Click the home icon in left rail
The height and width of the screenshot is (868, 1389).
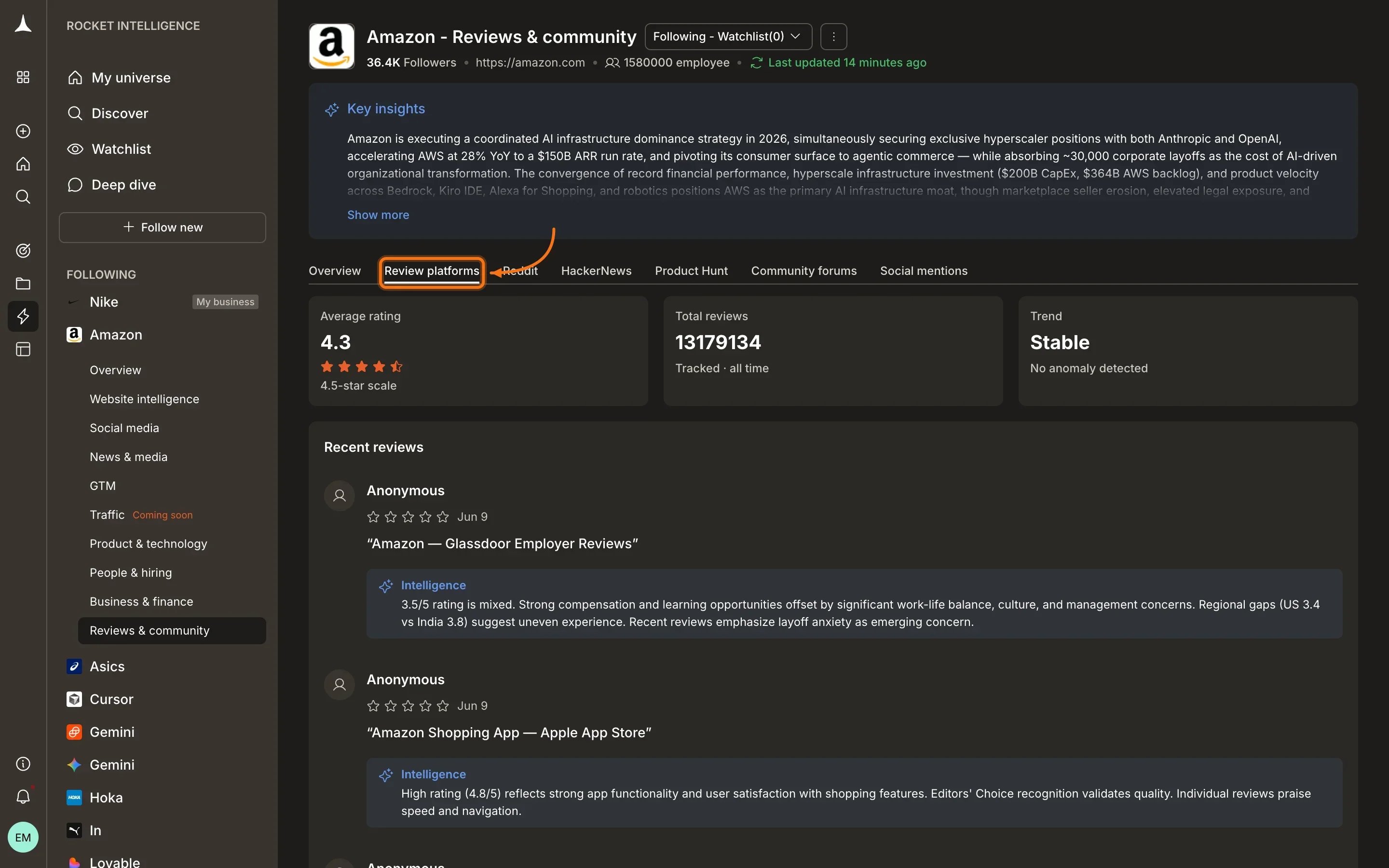tap(23, 163)
